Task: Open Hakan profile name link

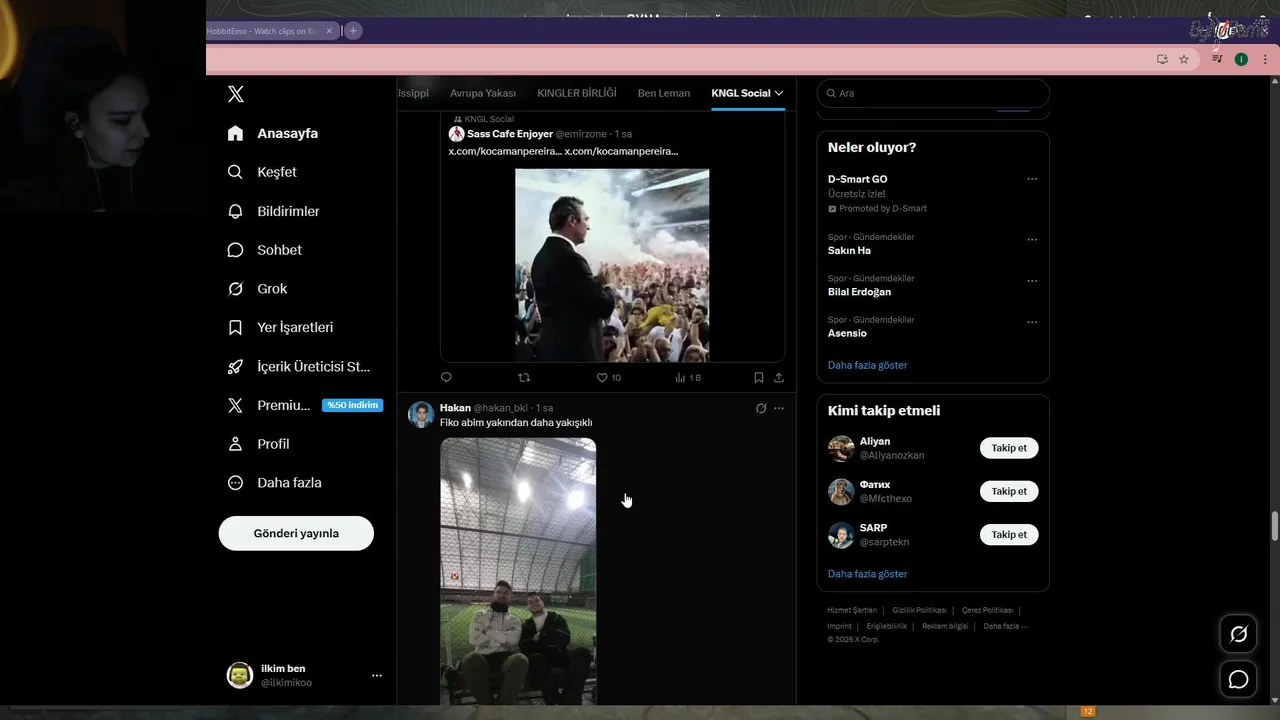Action: coord(455,408)
